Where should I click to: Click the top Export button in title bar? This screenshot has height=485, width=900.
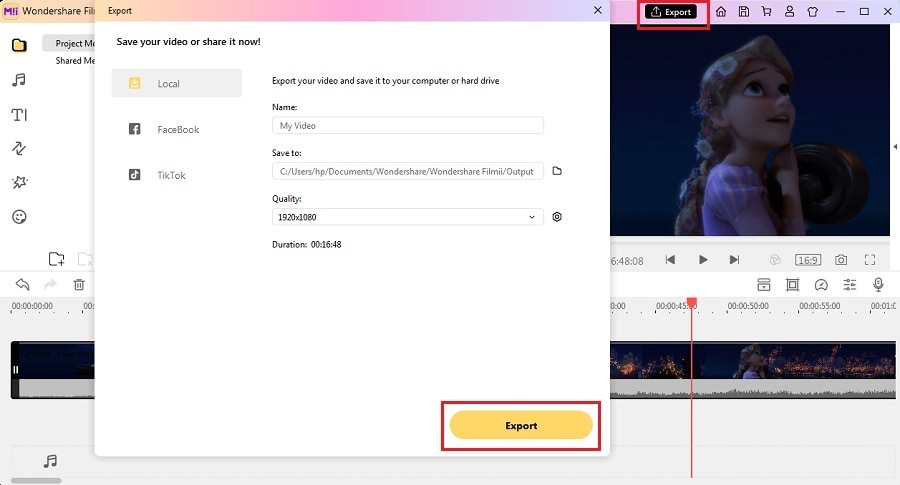(x=671, y=12)
